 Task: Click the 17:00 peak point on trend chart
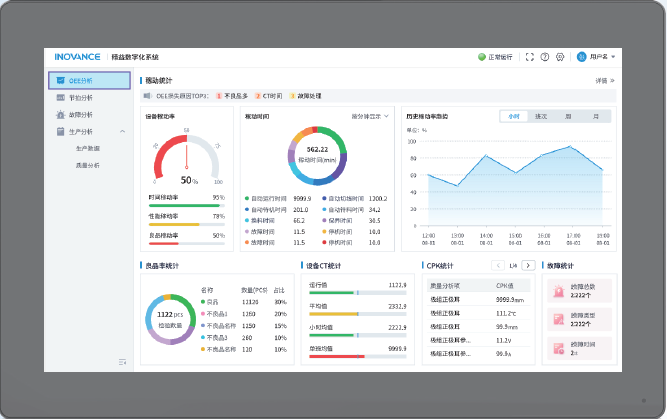(570, 147)
